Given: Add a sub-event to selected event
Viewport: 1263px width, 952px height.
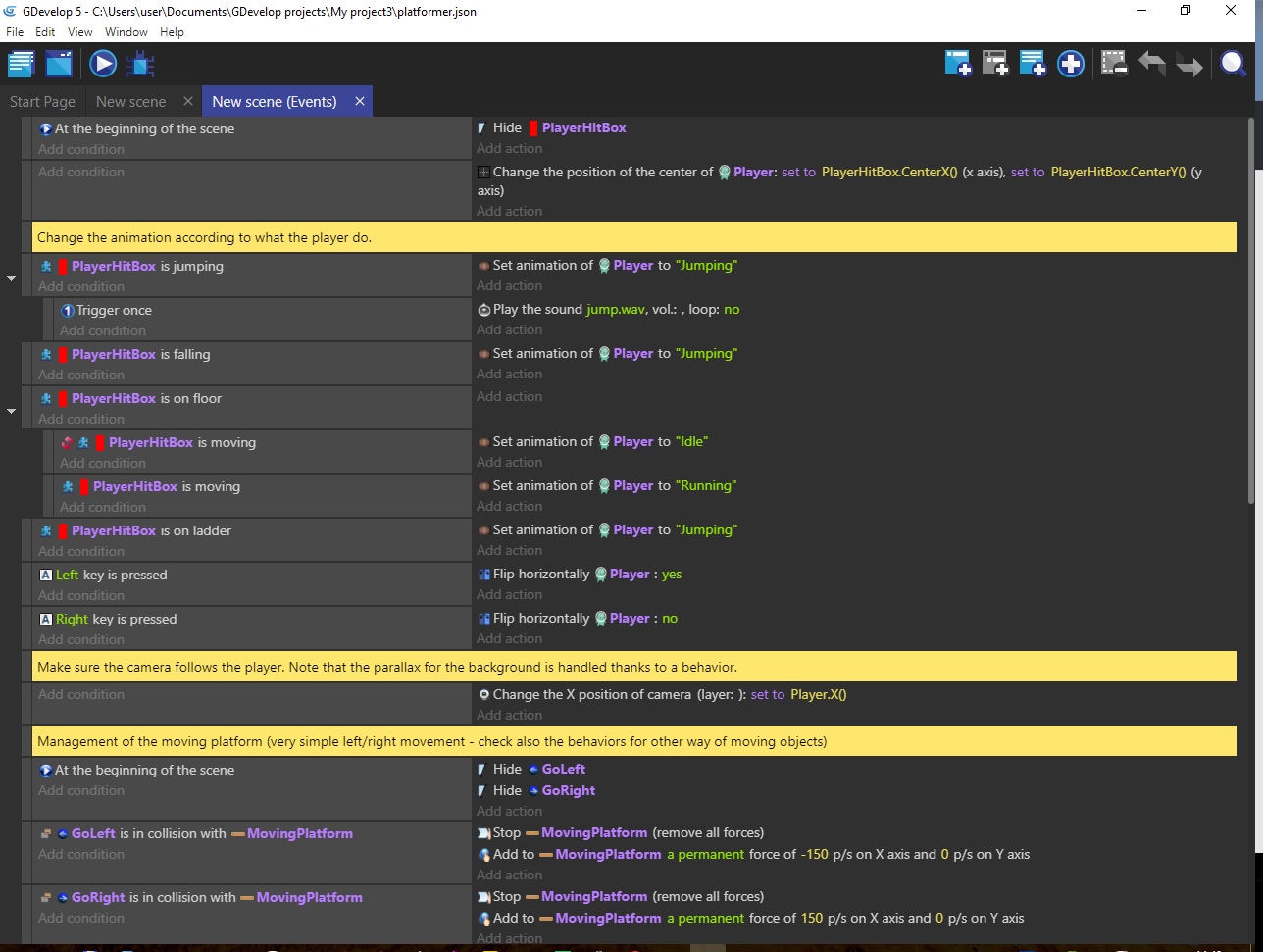Looking at the screenshot, I should (995, 64).
